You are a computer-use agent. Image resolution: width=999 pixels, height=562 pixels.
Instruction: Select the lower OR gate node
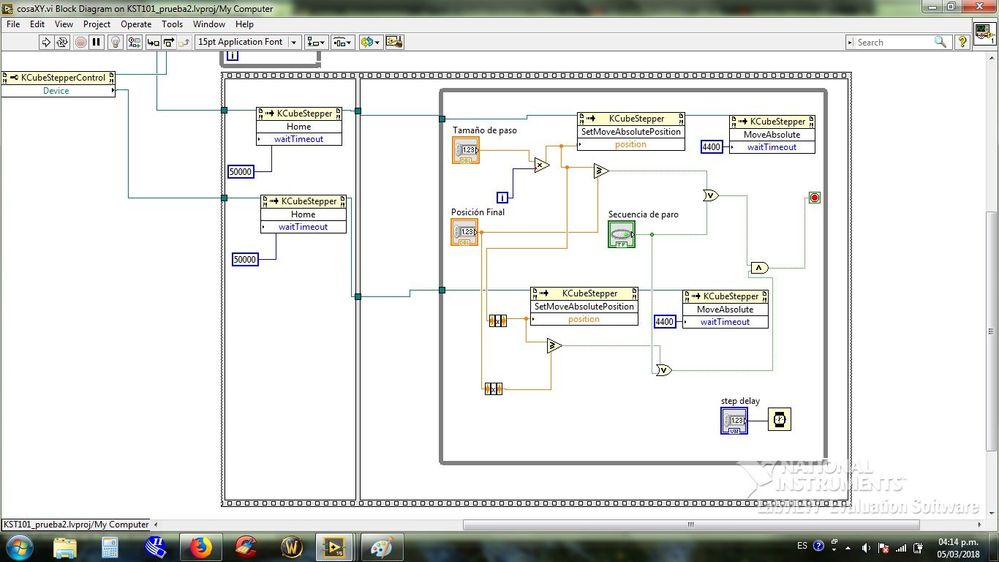tap(664, 370)
